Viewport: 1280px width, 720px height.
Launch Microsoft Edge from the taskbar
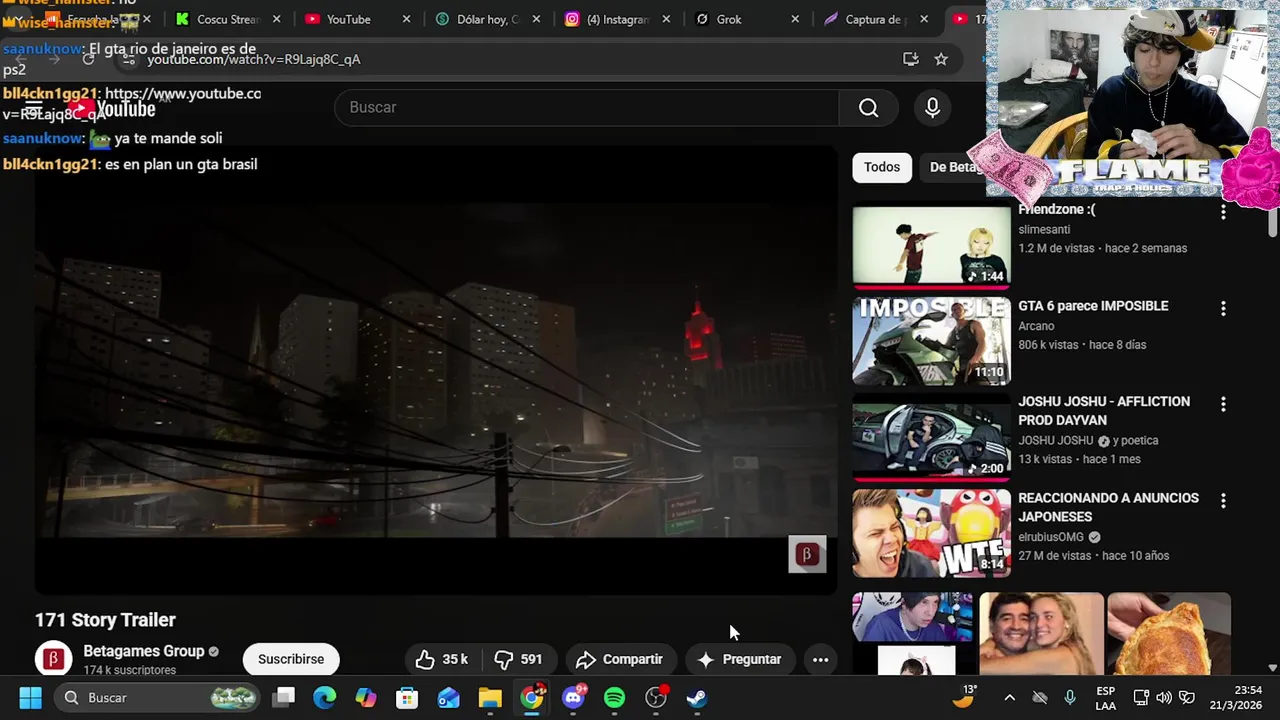tap(325, 698)
